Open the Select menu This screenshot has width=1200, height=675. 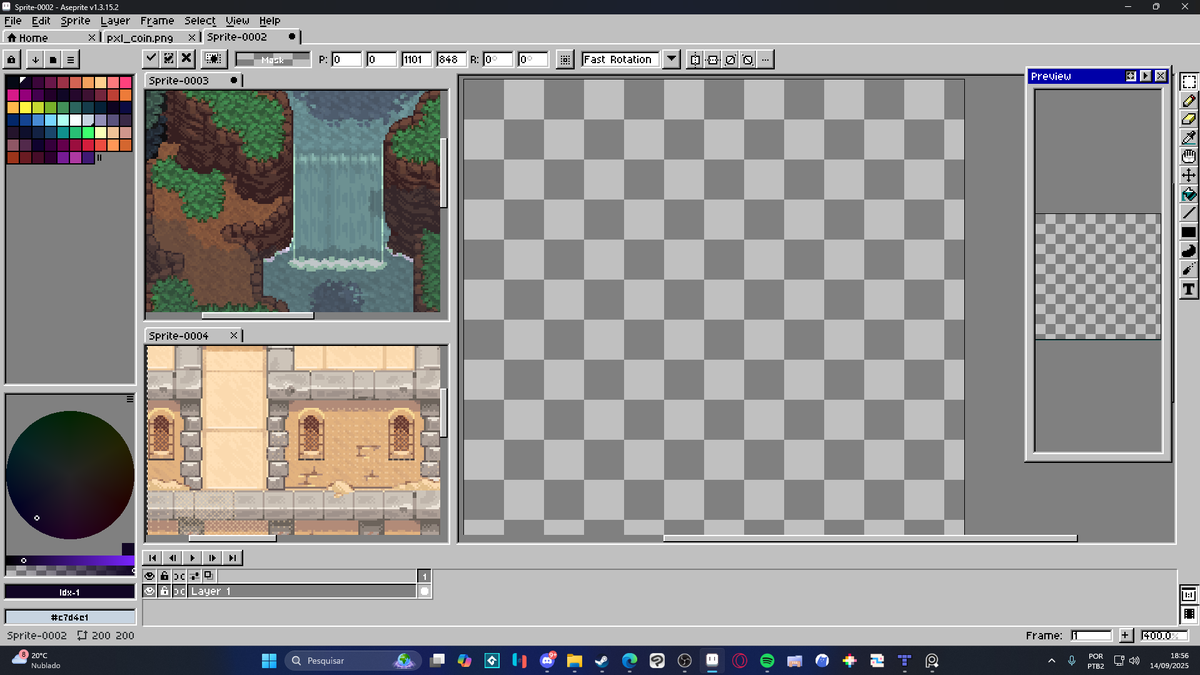coord(200,20)
